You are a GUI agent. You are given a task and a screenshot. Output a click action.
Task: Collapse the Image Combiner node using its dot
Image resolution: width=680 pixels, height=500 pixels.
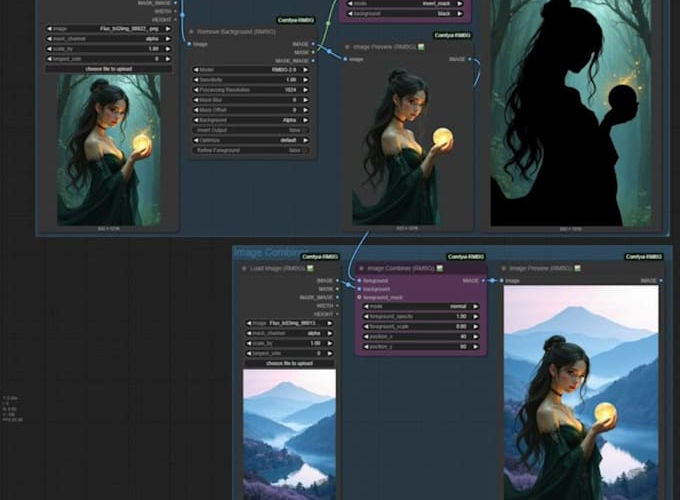tap(361, 268)
